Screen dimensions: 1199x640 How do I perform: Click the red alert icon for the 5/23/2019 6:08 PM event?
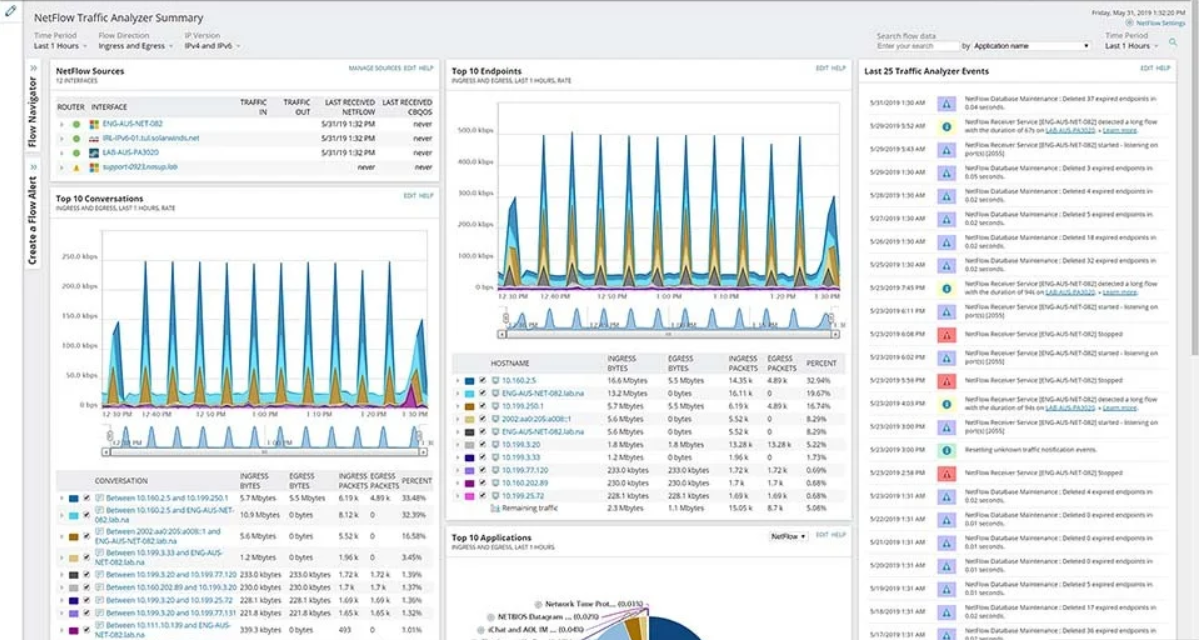point(946,334)
